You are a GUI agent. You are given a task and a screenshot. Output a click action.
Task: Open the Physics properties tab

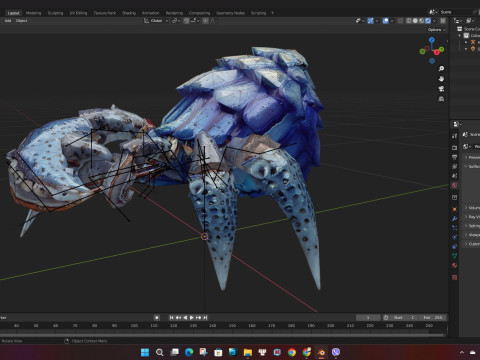point(454,237)
